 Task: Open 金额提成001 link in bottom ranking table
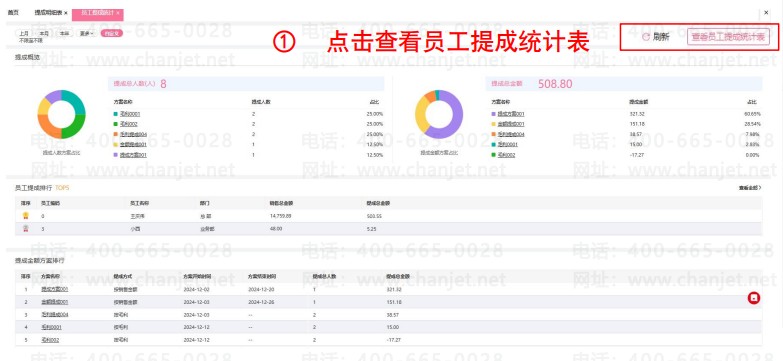click(x=54, y=302)
